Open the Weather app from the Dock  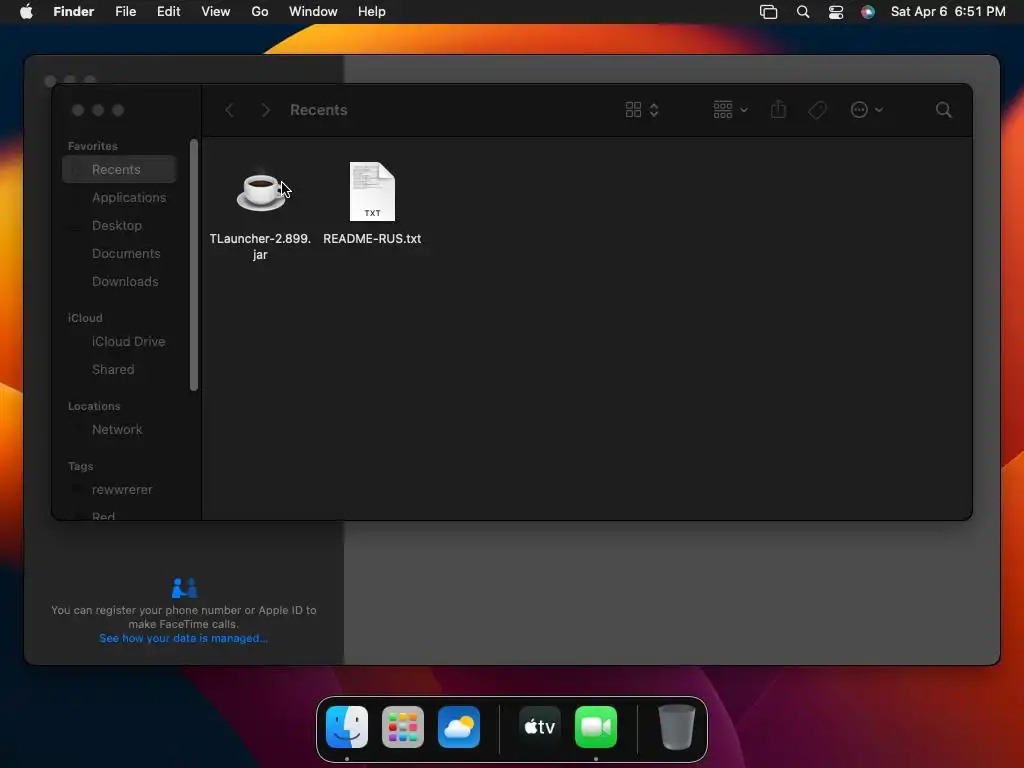coord(459,727)
